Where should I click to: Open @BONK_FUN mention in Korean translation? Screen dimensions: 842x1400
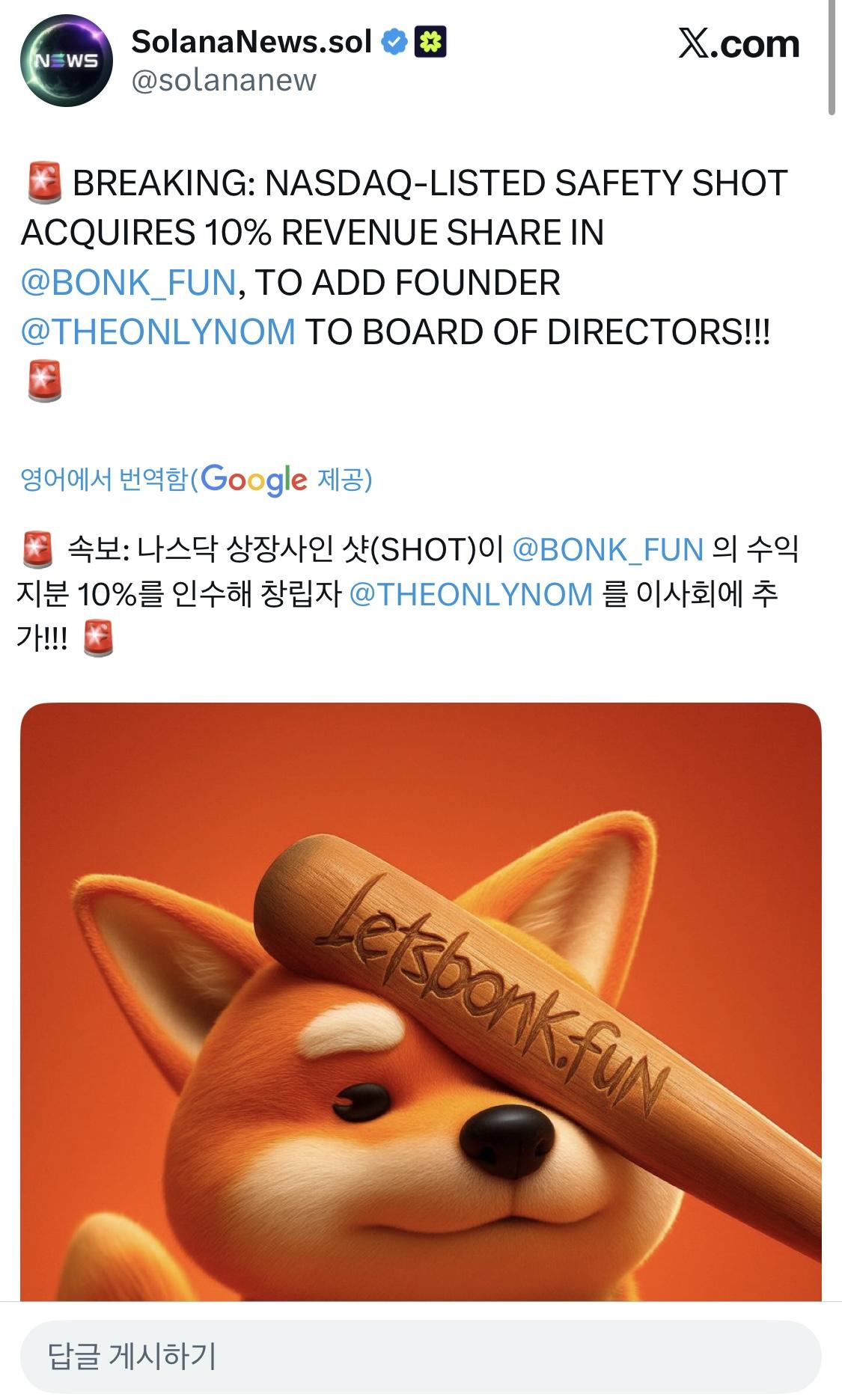608,550
